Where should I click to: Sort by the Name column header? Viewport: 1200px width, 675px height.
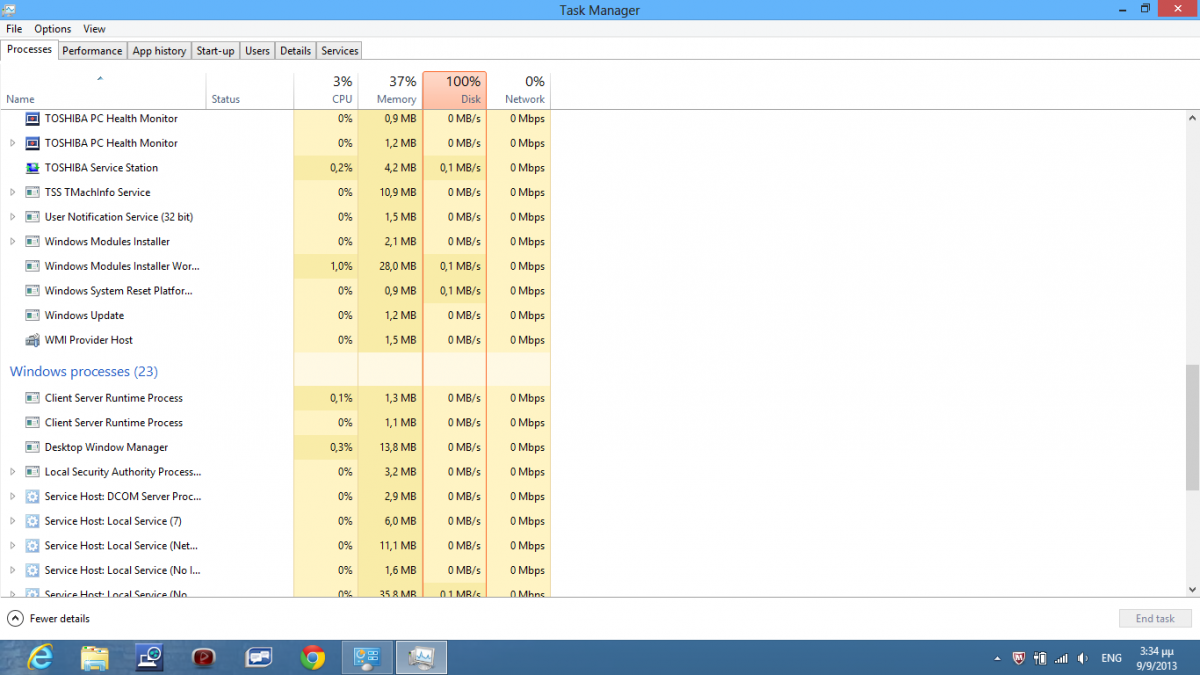103,90
